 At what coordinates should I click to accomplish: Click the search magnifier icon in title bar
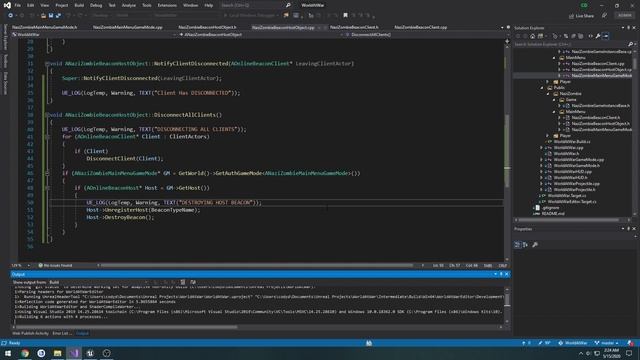pos(288,5)
